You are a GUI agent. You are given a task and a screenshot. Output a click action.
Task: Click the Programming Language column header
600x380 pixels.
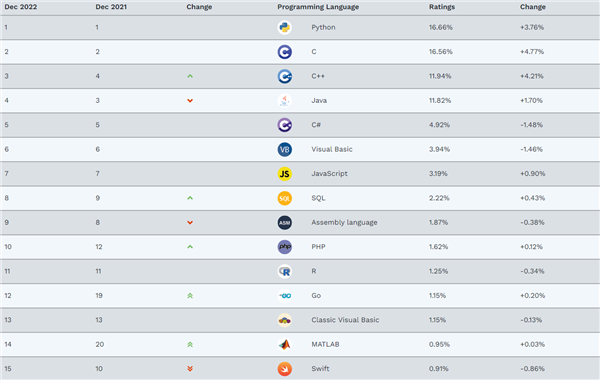[318, 7]
